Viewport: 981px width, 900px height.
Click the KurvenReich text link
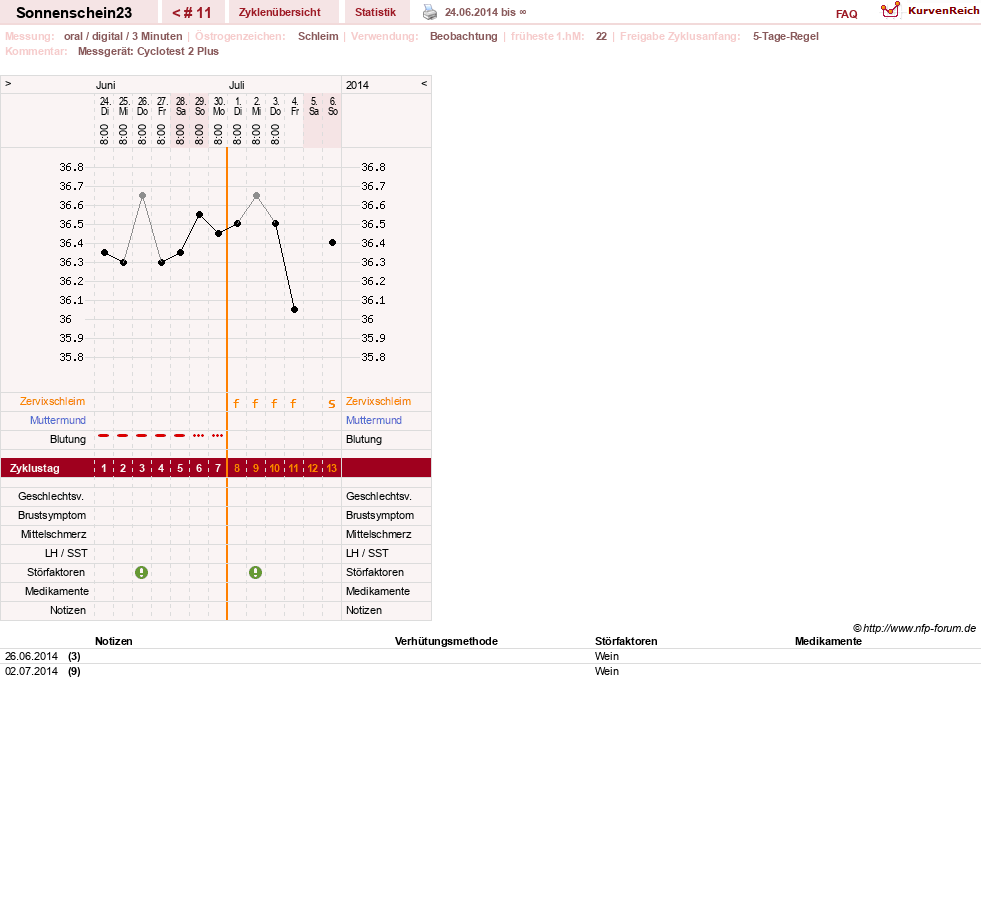coord(943,11)
